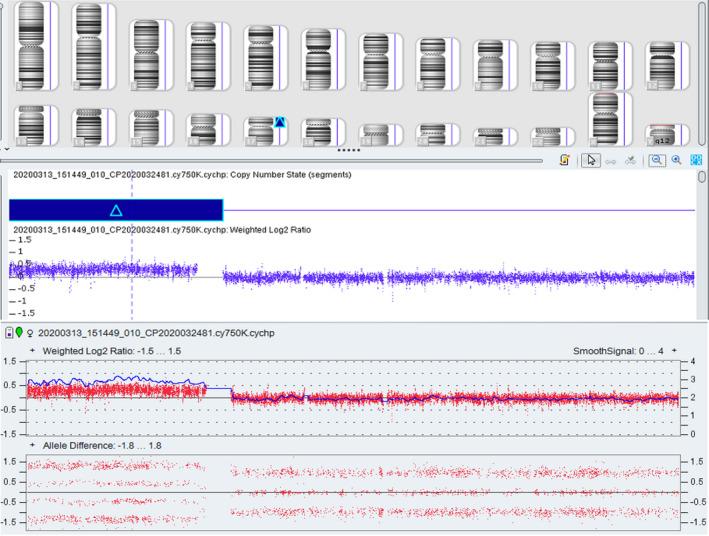Viewport: 709px width, 536px height.
Task: Click the file icon left of green circle
Action: [x=9, y=332]
